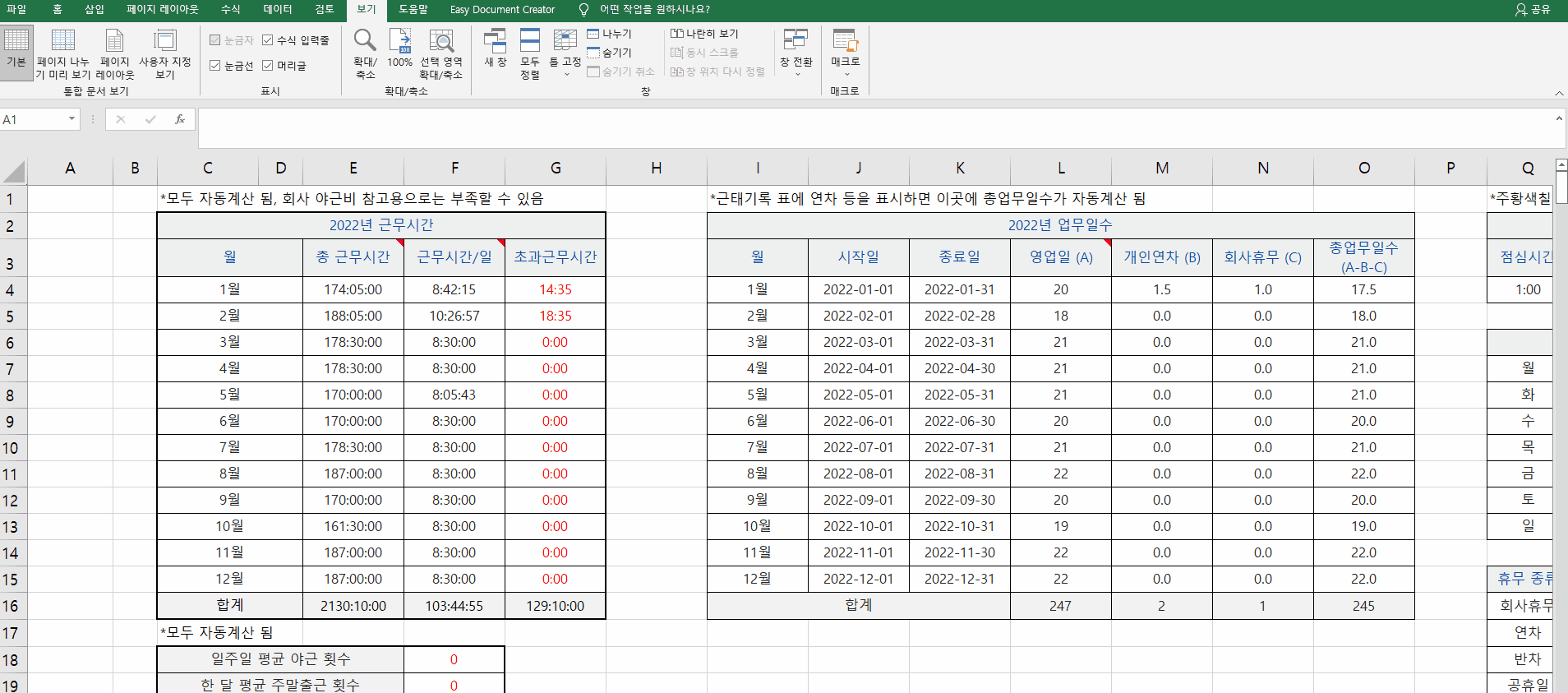
Task: Click the Tell Me lightbulb search box
Action: pyautogui.click(x=645, y=9)
